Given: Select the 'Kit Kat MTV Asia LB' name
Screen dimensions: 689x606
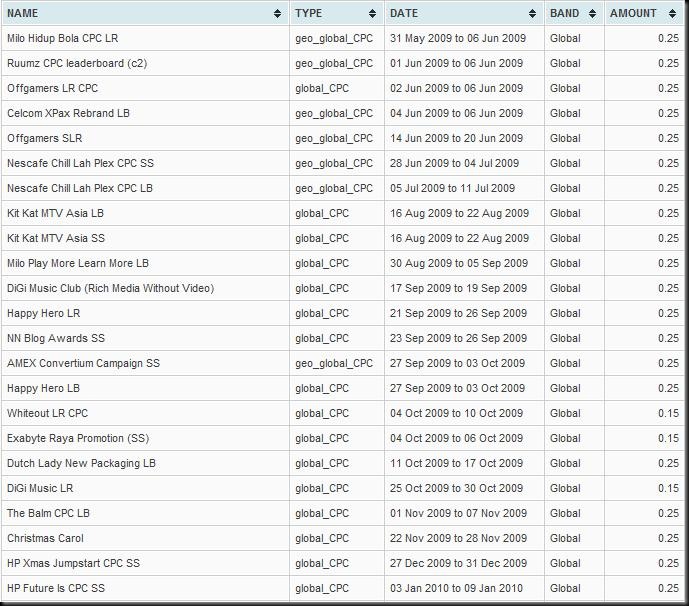Looking at the screenshot, I should 55,214.
